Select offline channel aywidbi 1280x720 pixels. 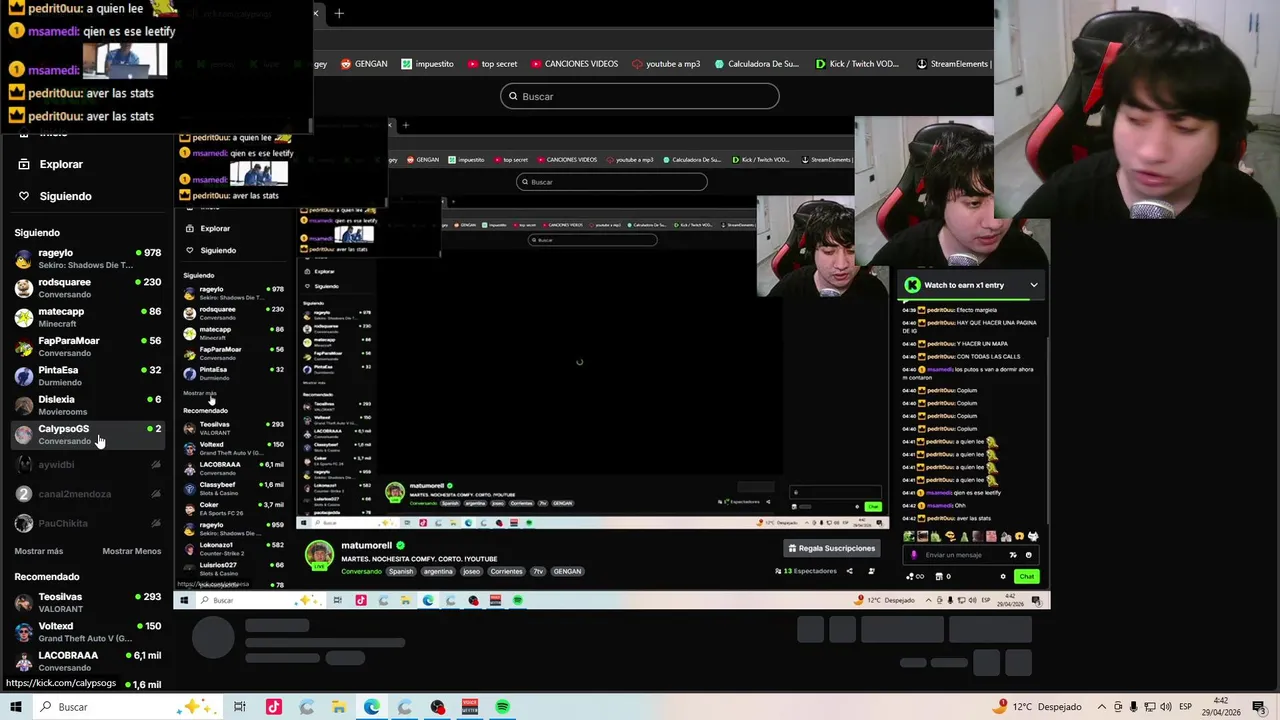[x=88, y=464]
